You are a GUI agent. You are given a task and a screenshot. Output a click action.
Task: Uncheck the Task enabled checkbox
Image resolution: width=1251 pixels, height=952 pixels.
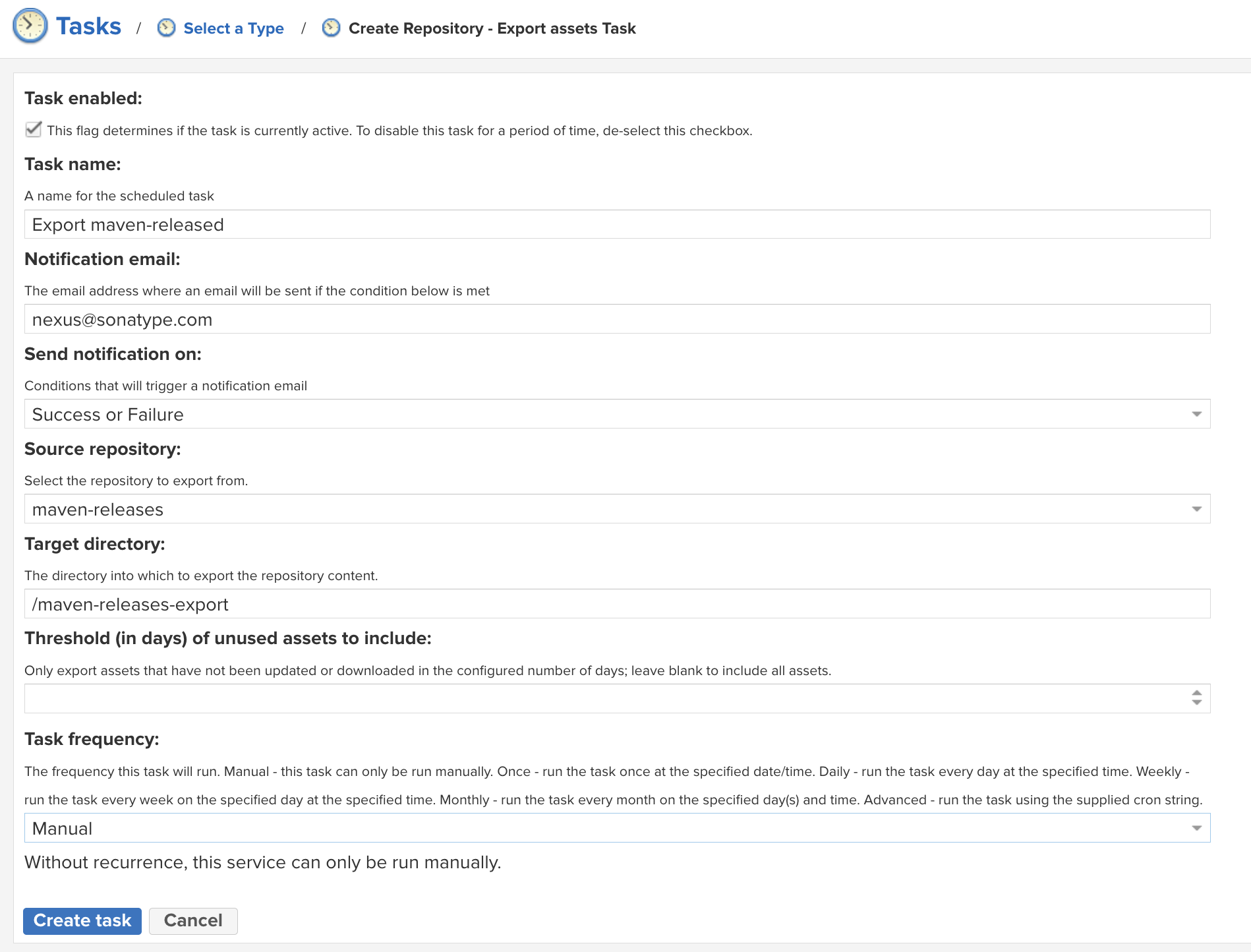tap(34, 129)
